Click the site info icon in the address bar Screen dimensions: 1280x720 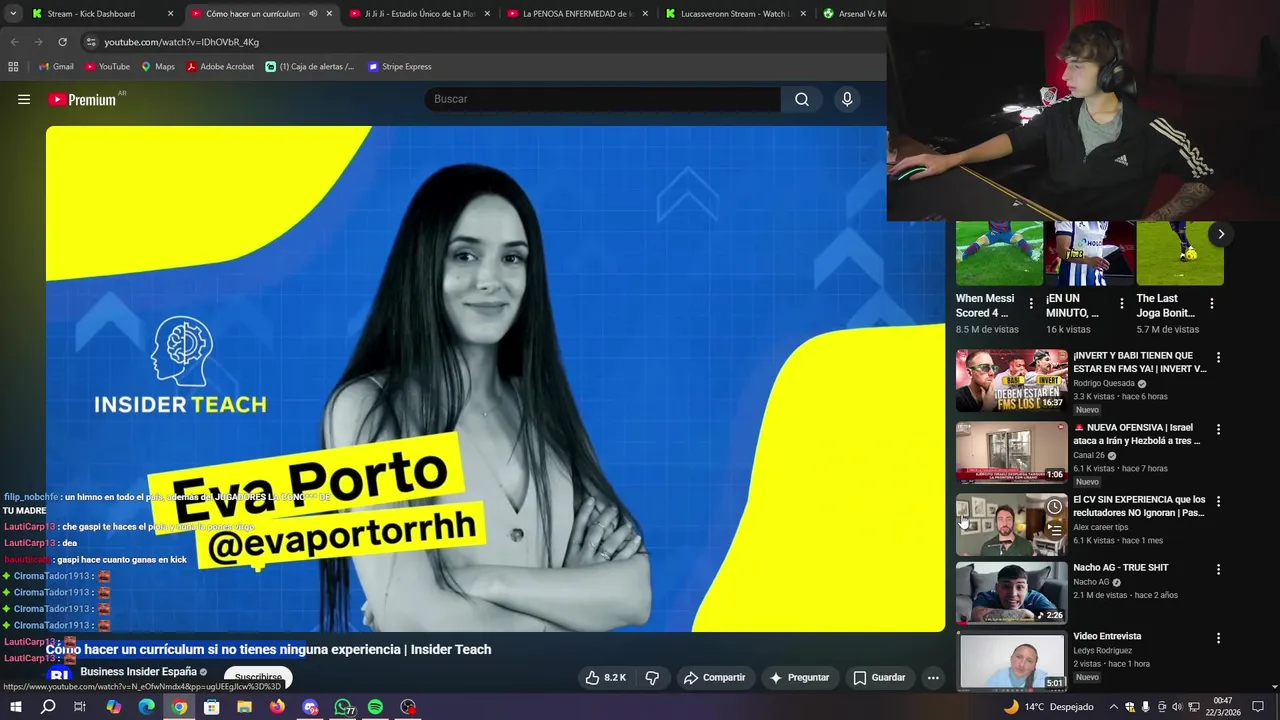tap(91, 42)
